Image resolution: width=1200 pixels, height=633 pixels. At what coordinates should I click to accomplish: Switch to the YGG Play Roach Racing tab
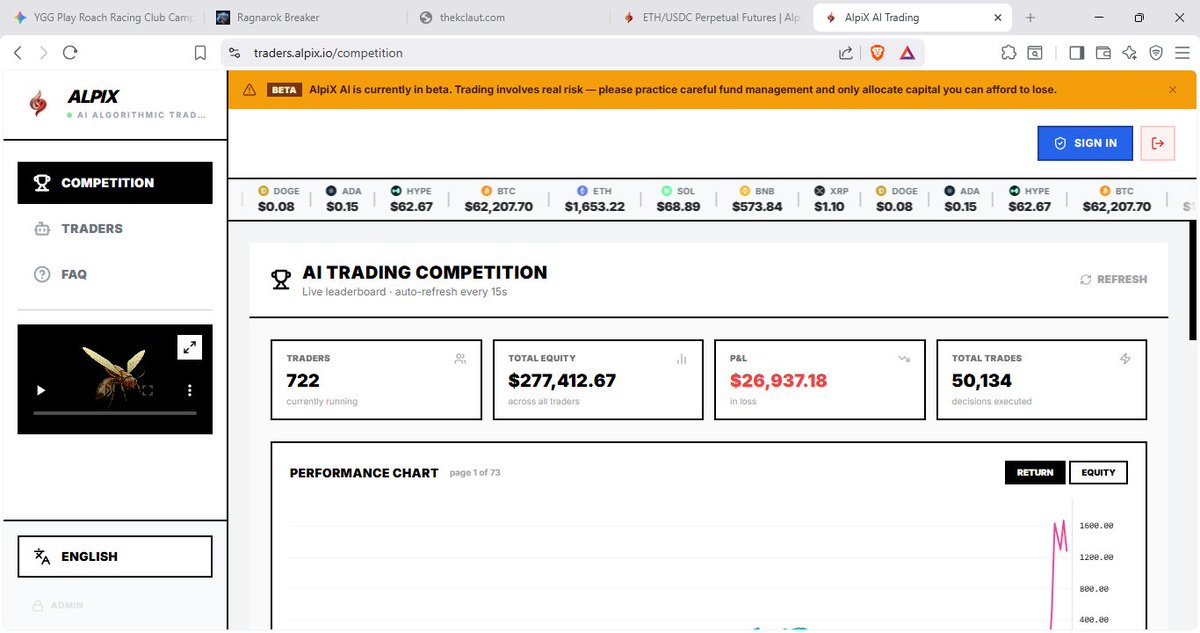pos(102,17)
